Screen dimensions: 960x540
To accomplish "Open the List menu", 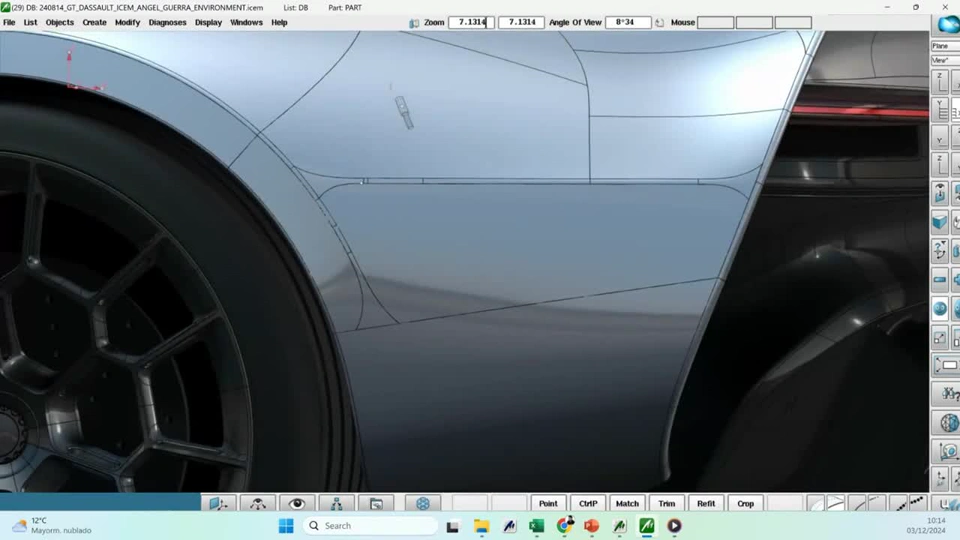I will tap(31, 23).
